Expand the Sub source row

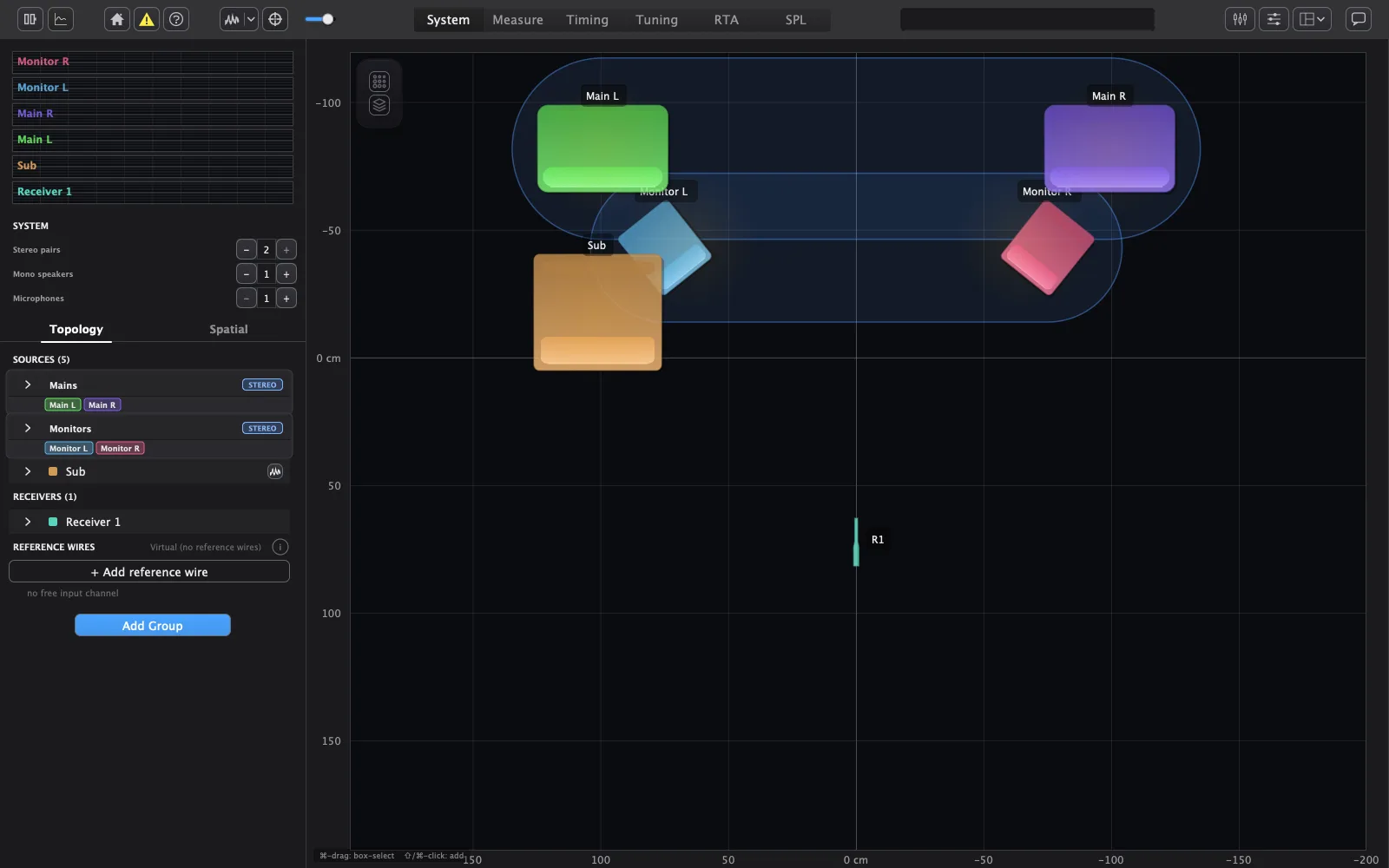click(28, 471)
